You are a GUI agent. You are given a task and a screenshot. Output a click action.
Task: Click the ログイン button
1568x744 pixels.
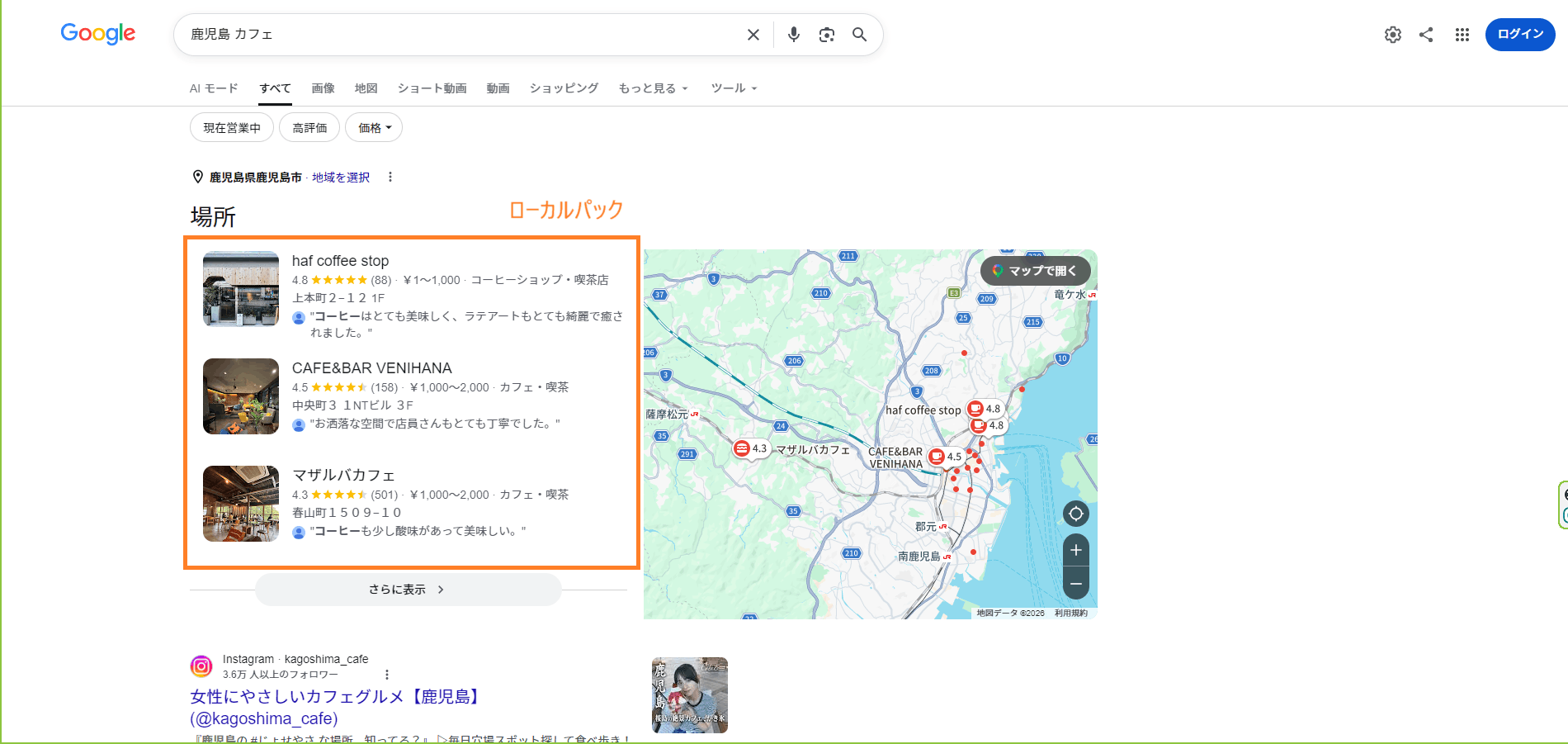[x=1520, y=35]
